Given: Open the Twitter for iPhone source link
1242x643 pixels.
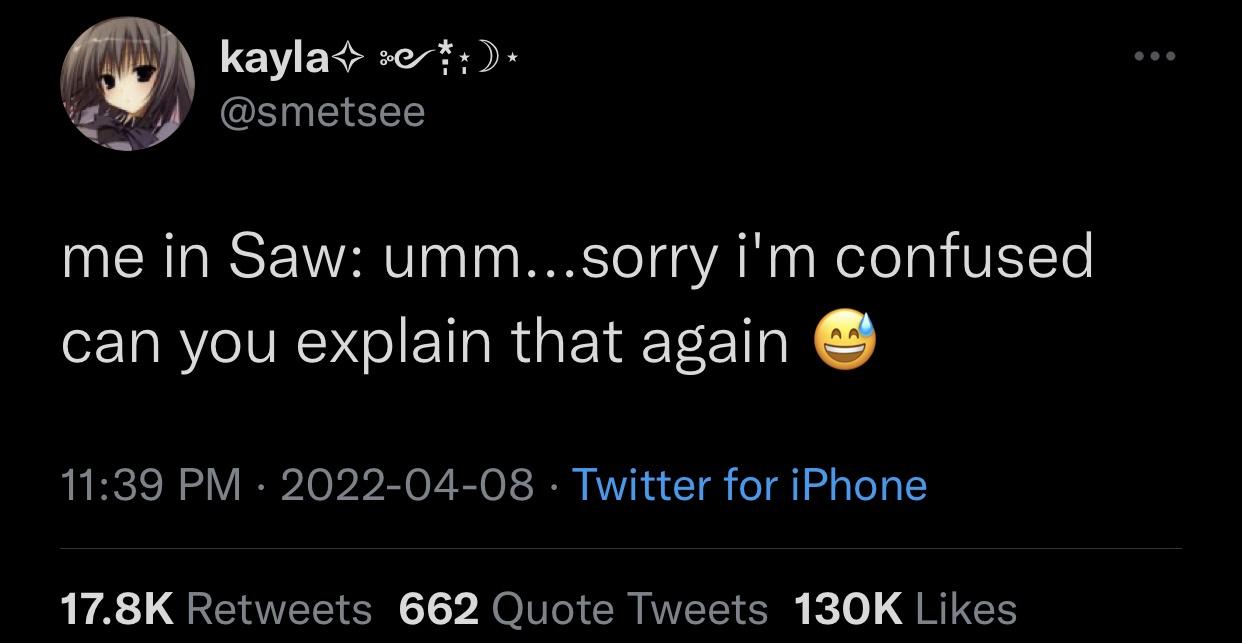Looking at the screenshot, I should [749, 485].
